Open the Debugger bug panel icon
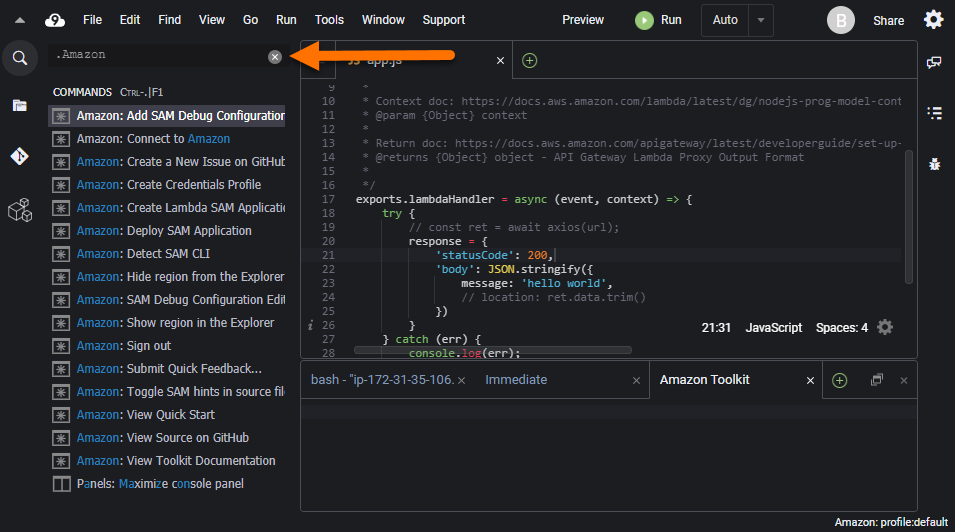955x532 pixels. [934, 164]
